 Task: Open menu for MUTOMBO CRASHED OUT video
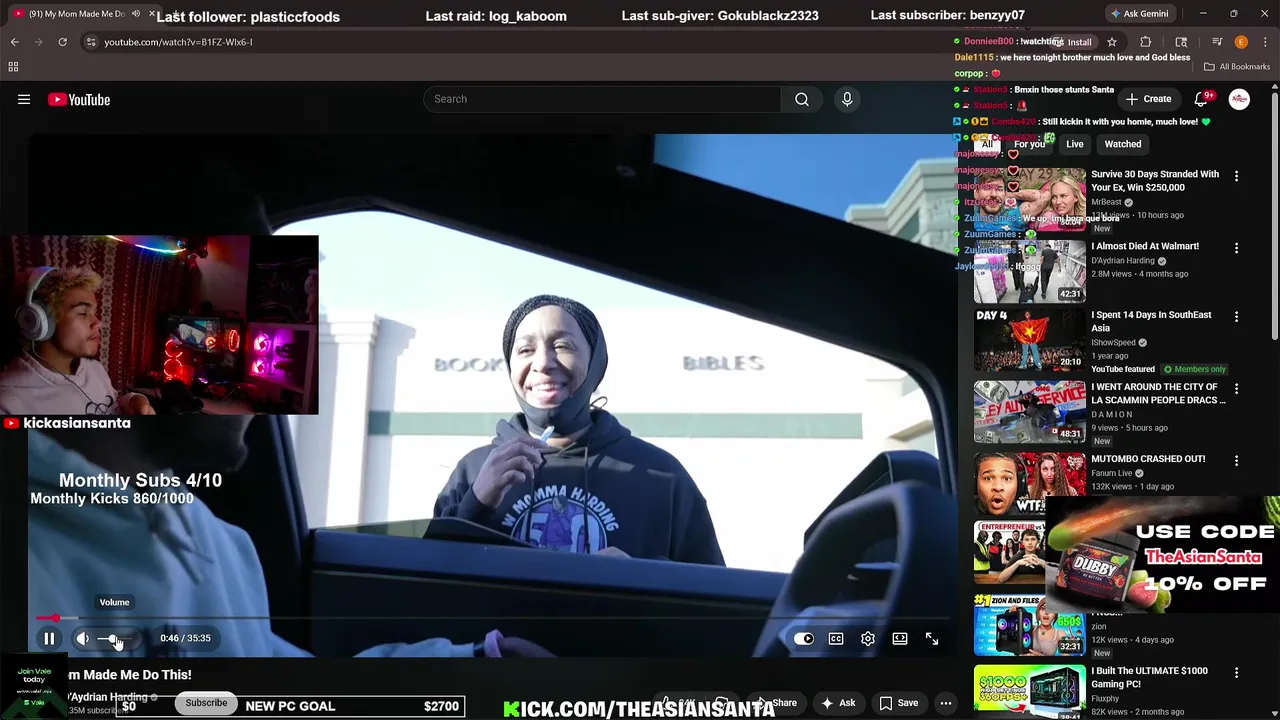point(1236,461)
